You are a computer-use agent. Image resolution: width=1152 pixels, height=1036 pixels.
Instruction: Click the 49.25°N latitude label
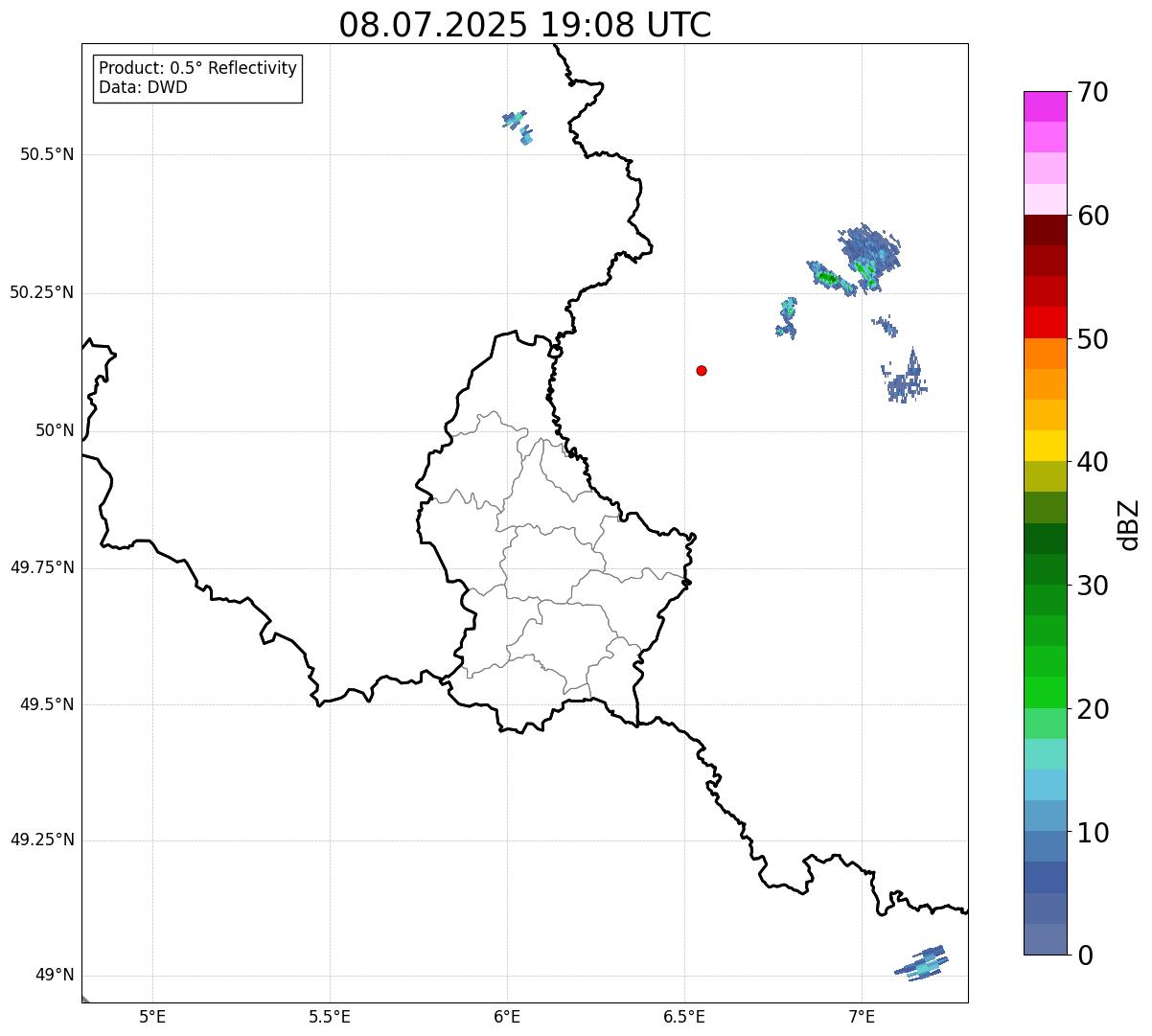(41, 840)
